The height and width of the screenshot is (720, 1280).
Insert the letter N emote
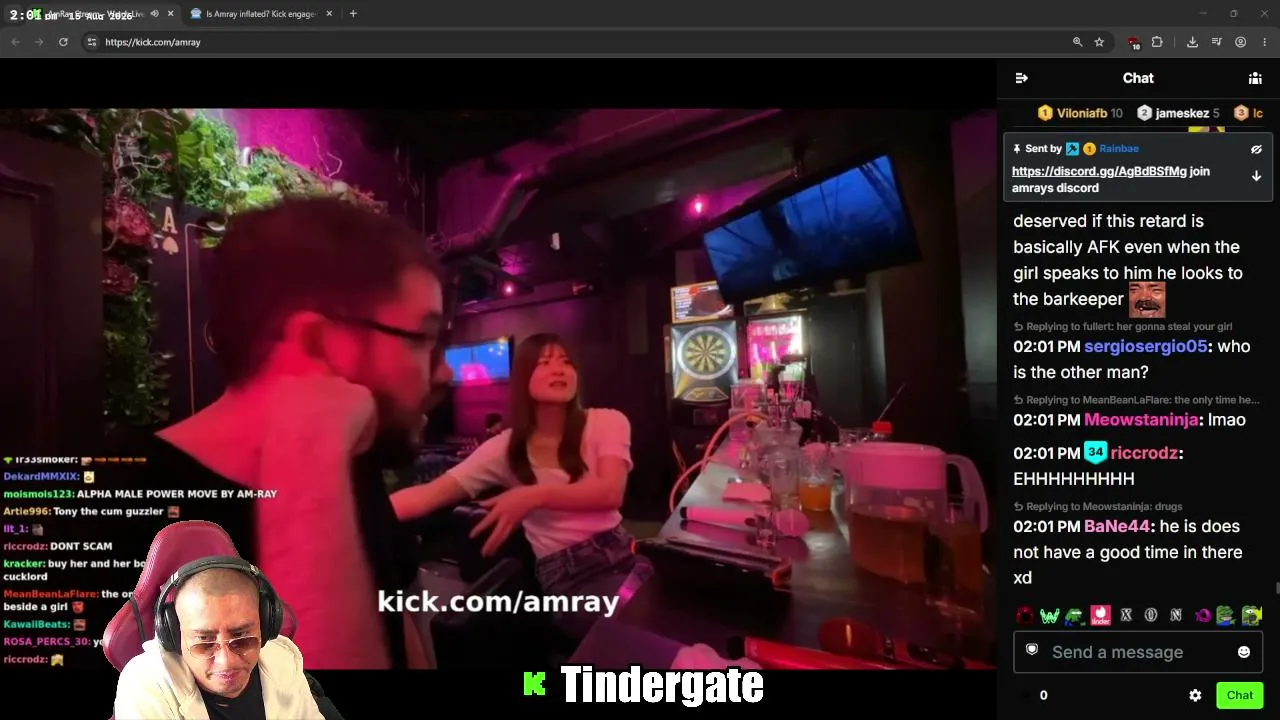1176,615
